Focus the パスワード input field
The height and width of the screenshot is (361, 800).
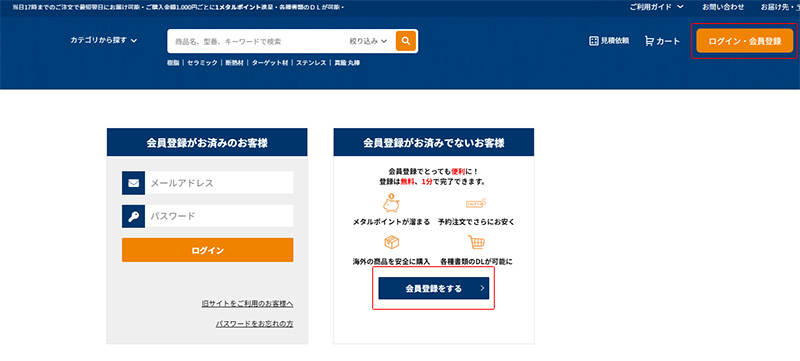coord(219,216)
